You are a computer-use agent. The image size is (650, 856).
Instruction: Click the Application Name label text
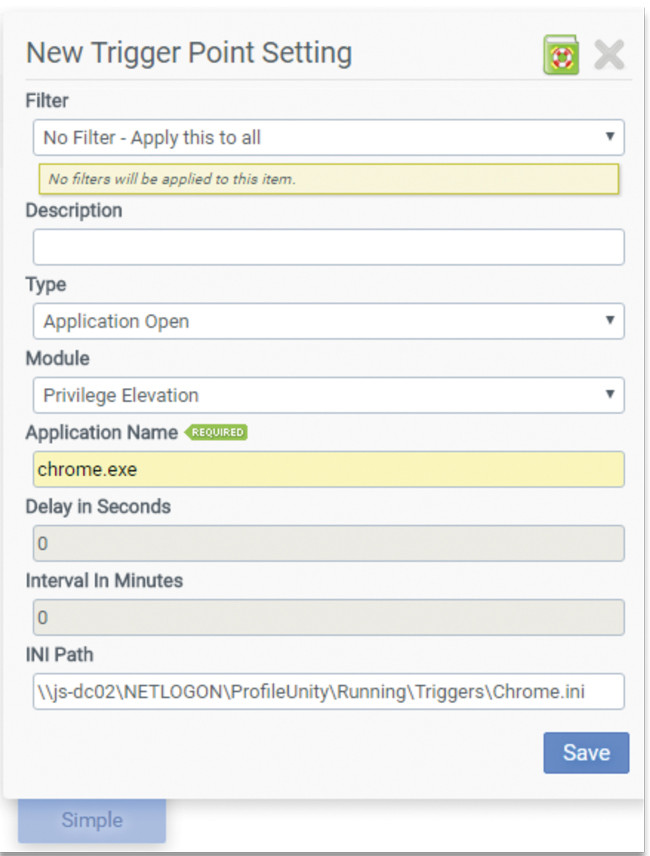[101, 433]
